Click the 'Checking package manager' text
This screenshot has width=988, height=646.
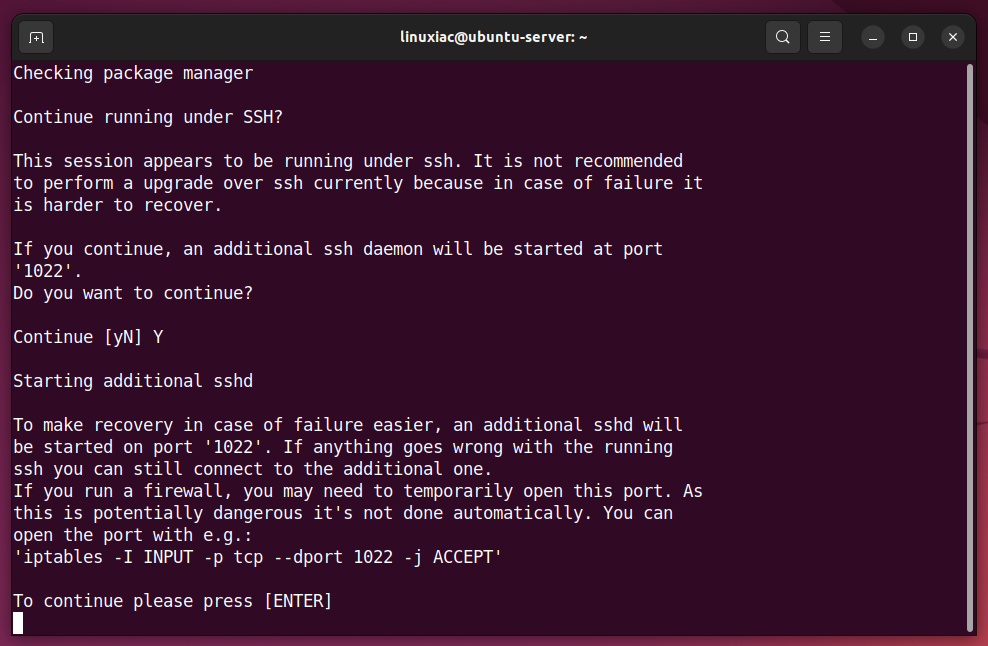tap(133, 73)
